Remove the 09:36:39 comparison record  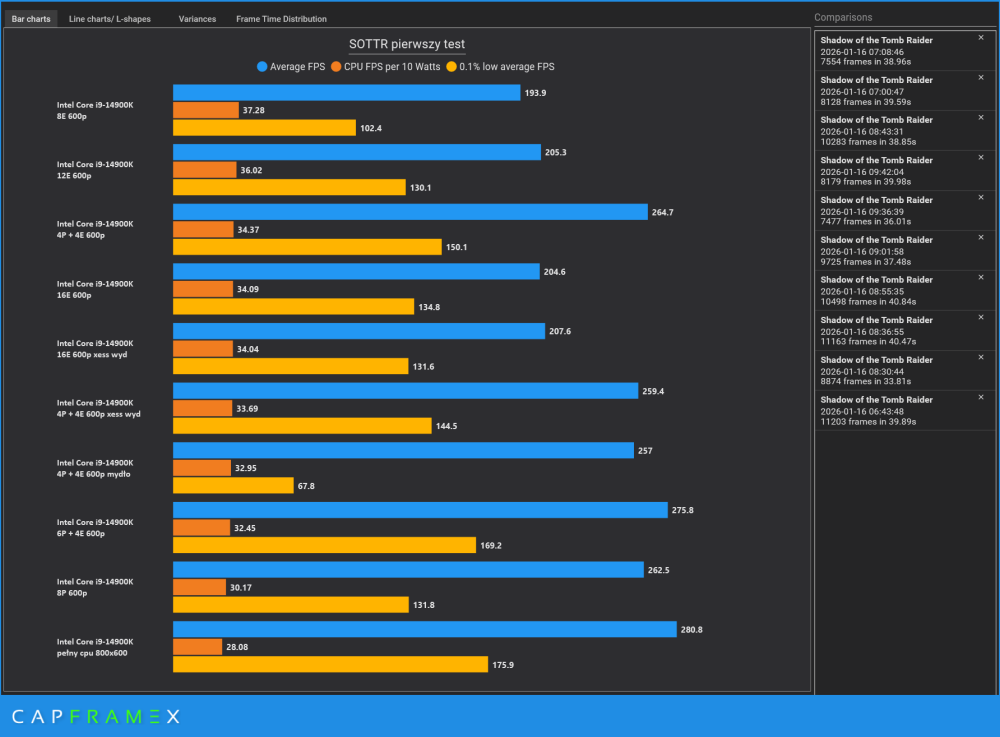(x=981, y=198)
